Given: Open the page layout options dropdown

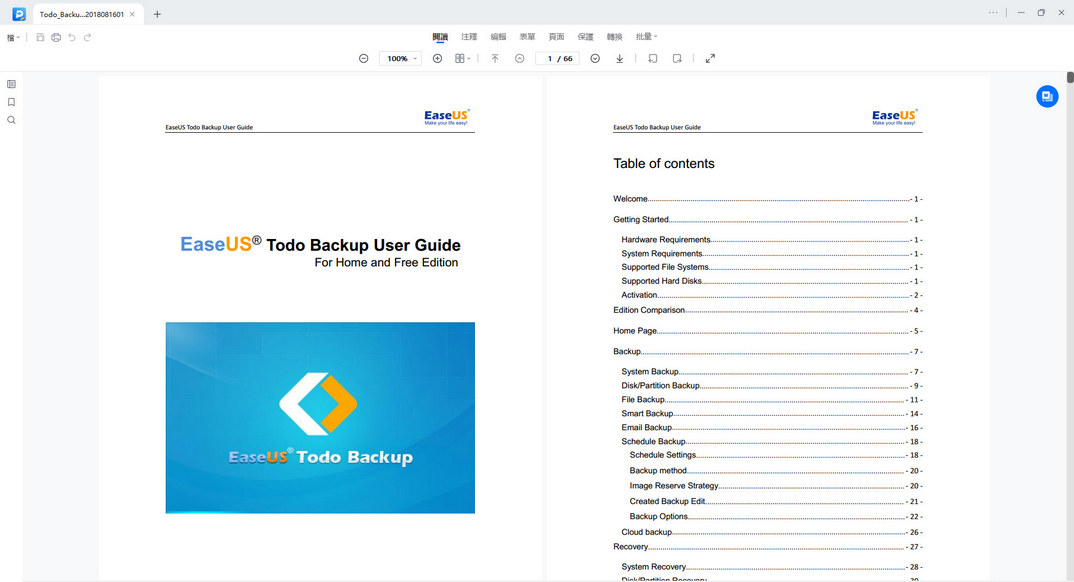Looking at the screenshot, I should [x=461, y=58].
